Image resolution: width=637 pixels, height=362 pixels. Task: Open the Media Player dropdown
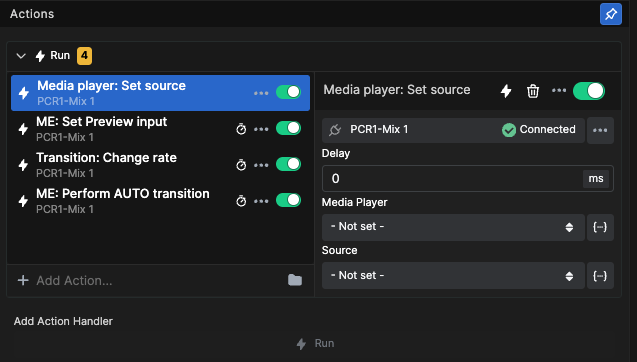pyautogui.click(x=453, y=227)
